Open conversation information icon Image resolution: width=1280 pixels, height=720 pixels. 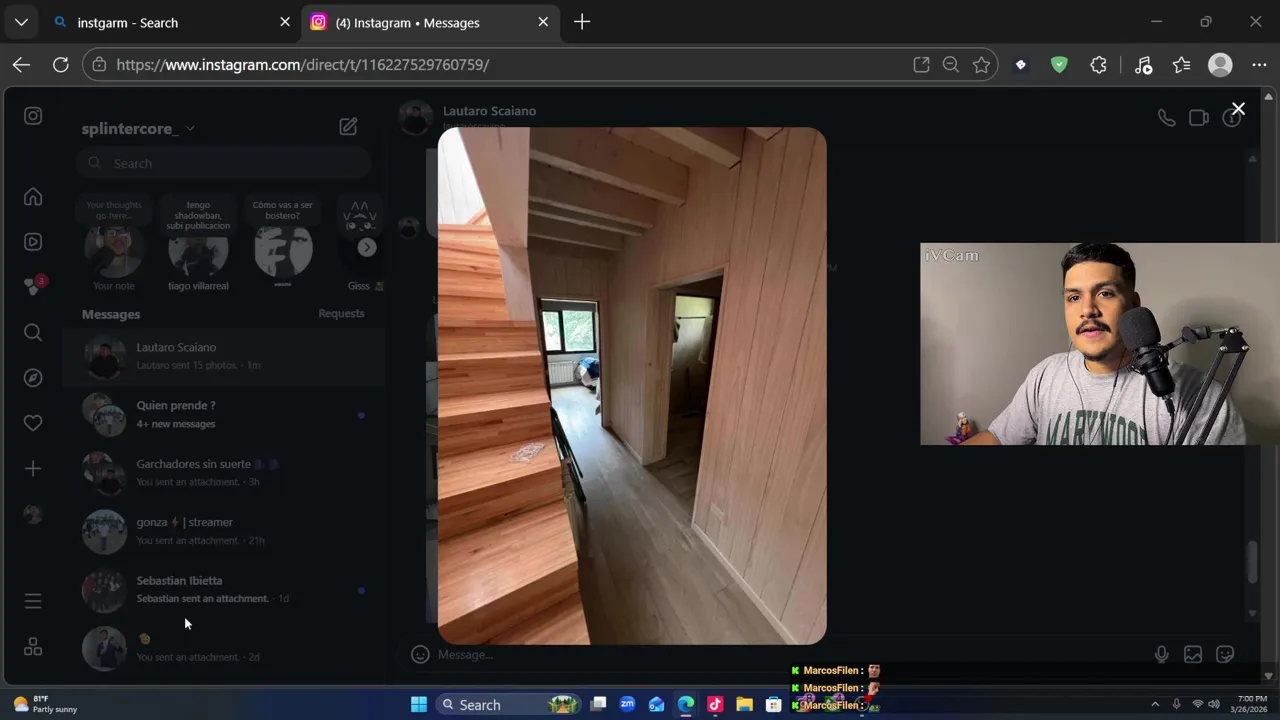[1232, 118]
